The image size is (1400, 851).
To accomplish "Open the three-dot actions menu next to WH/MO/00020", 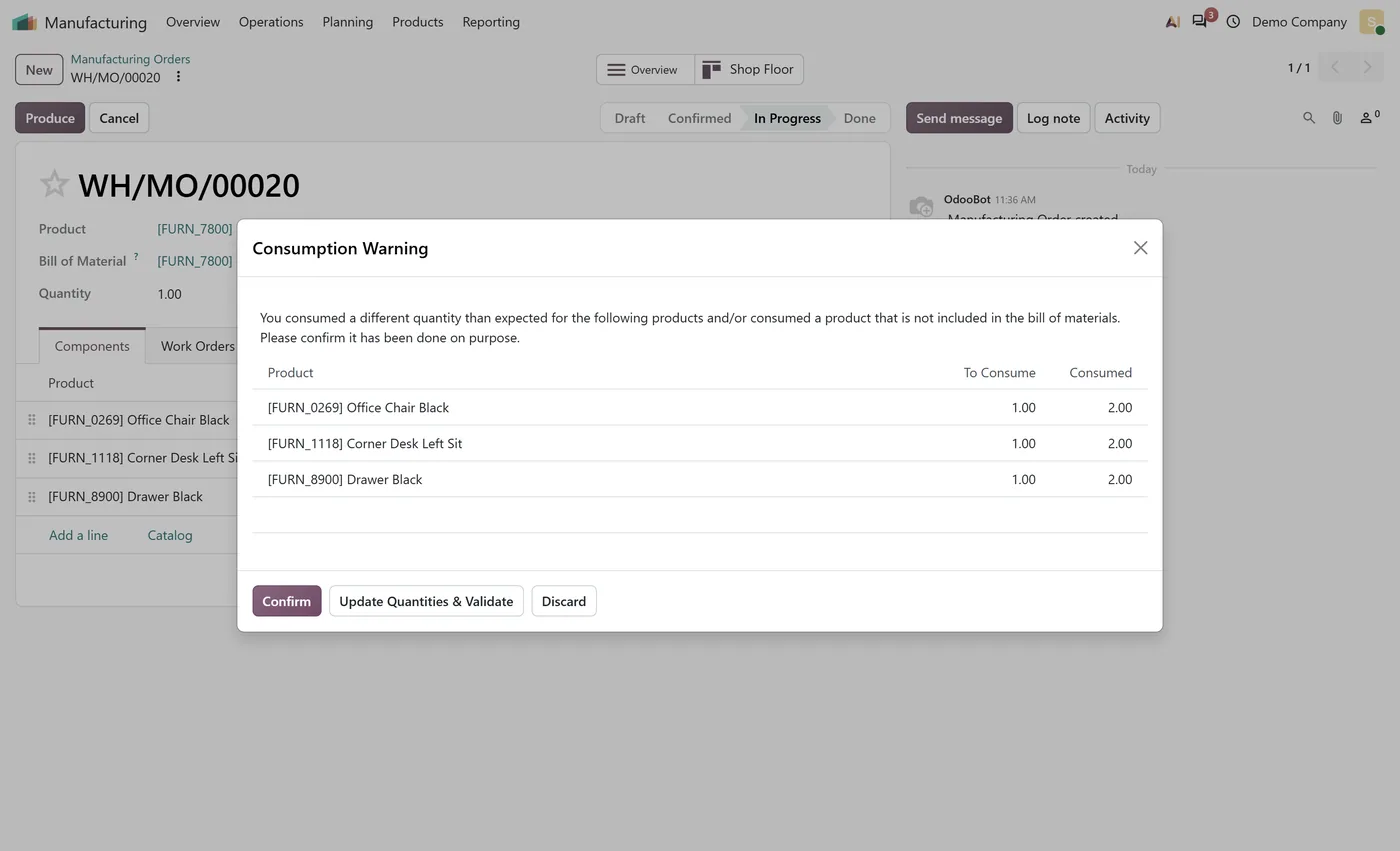I will click(x=178, y=77).
